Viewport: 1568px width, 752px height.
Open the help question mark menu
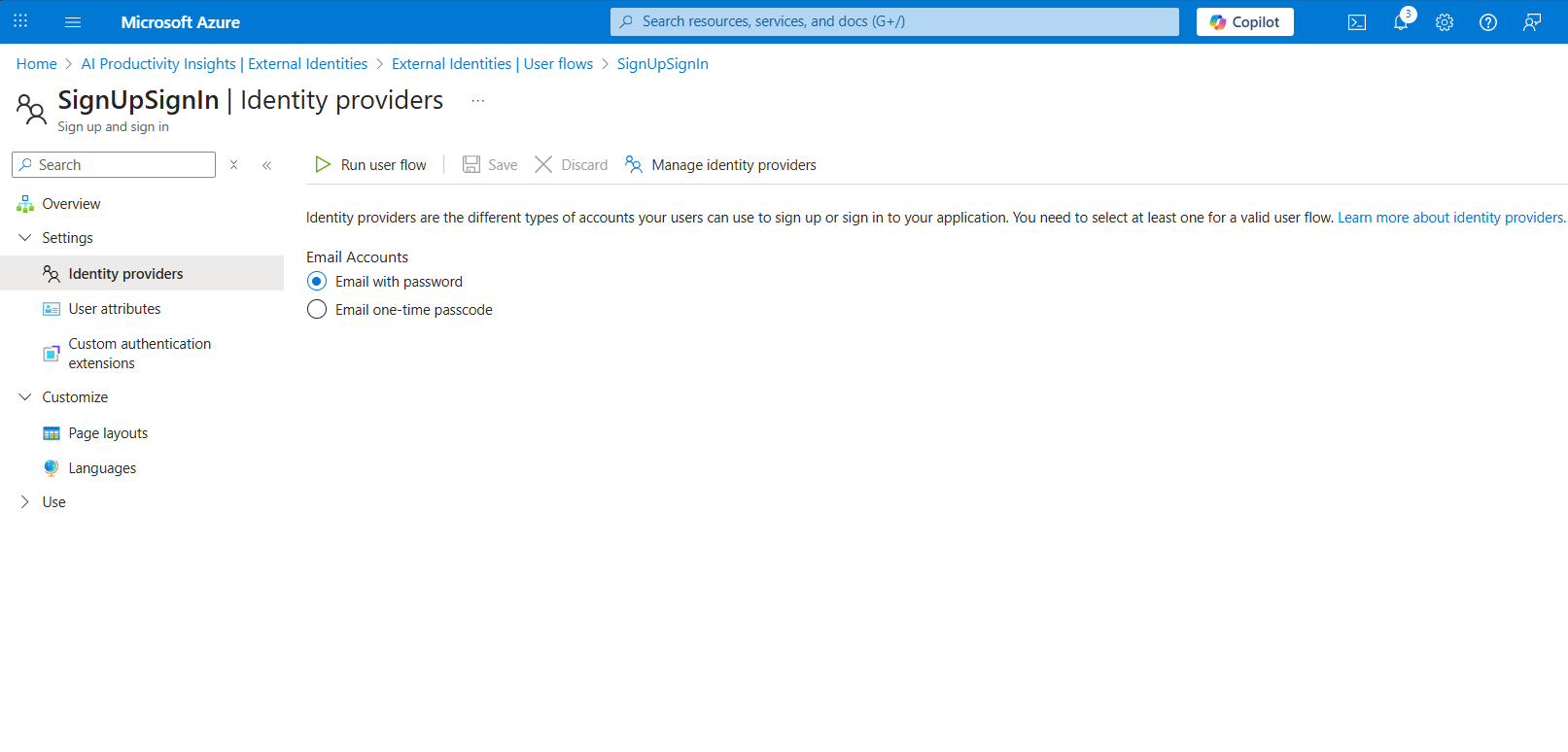[1488, 22]
